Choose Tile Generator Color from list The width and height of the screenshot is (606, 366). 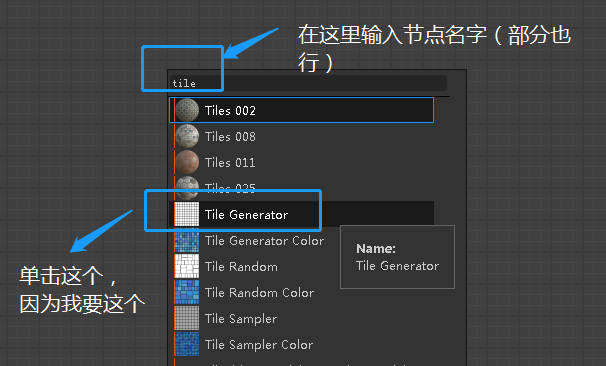pos(264,240)
